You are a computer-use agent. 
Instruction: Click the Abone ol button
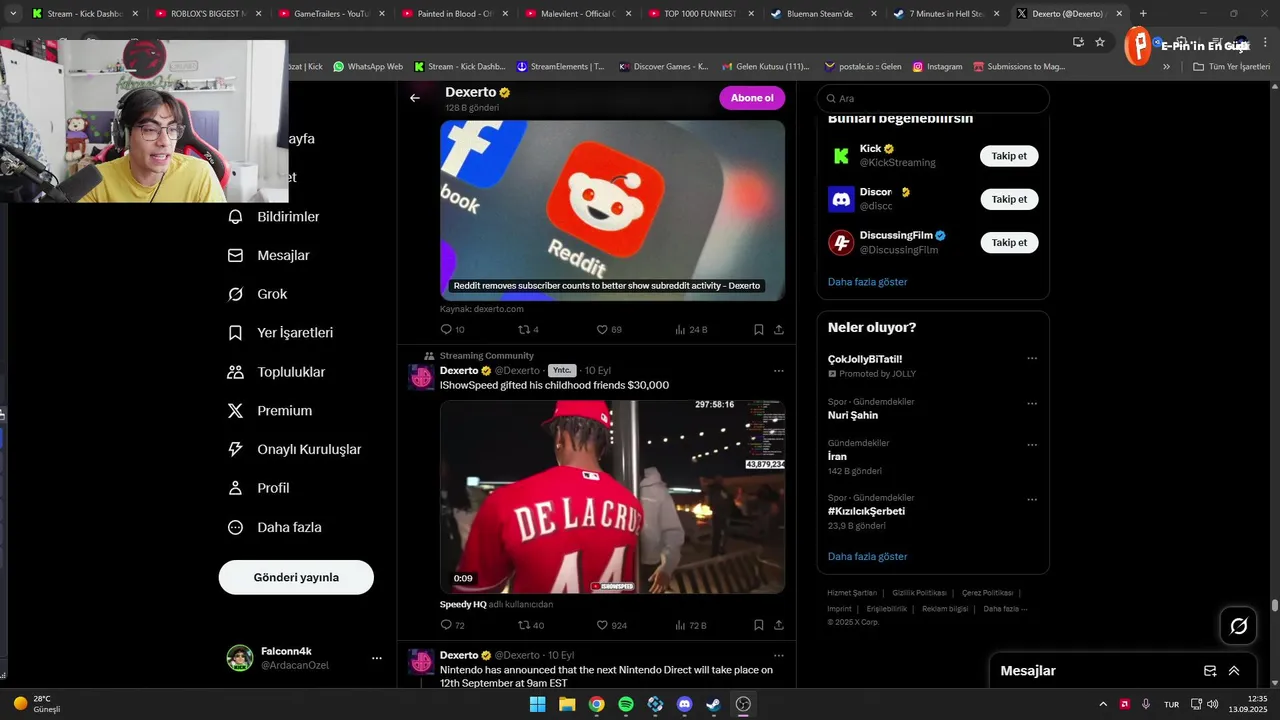pyautogui.click(x=752, y=98)
